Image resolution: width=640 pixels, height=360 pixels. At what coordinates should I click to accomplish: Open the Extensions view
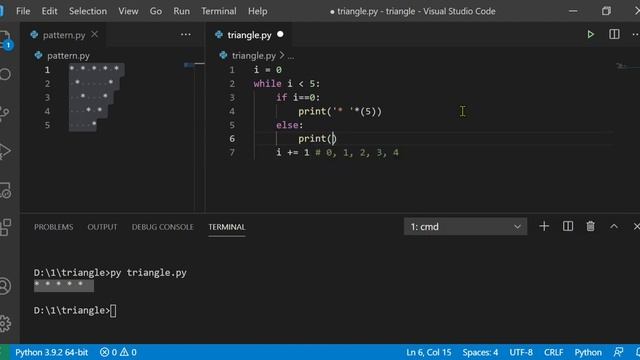point(5,227)
